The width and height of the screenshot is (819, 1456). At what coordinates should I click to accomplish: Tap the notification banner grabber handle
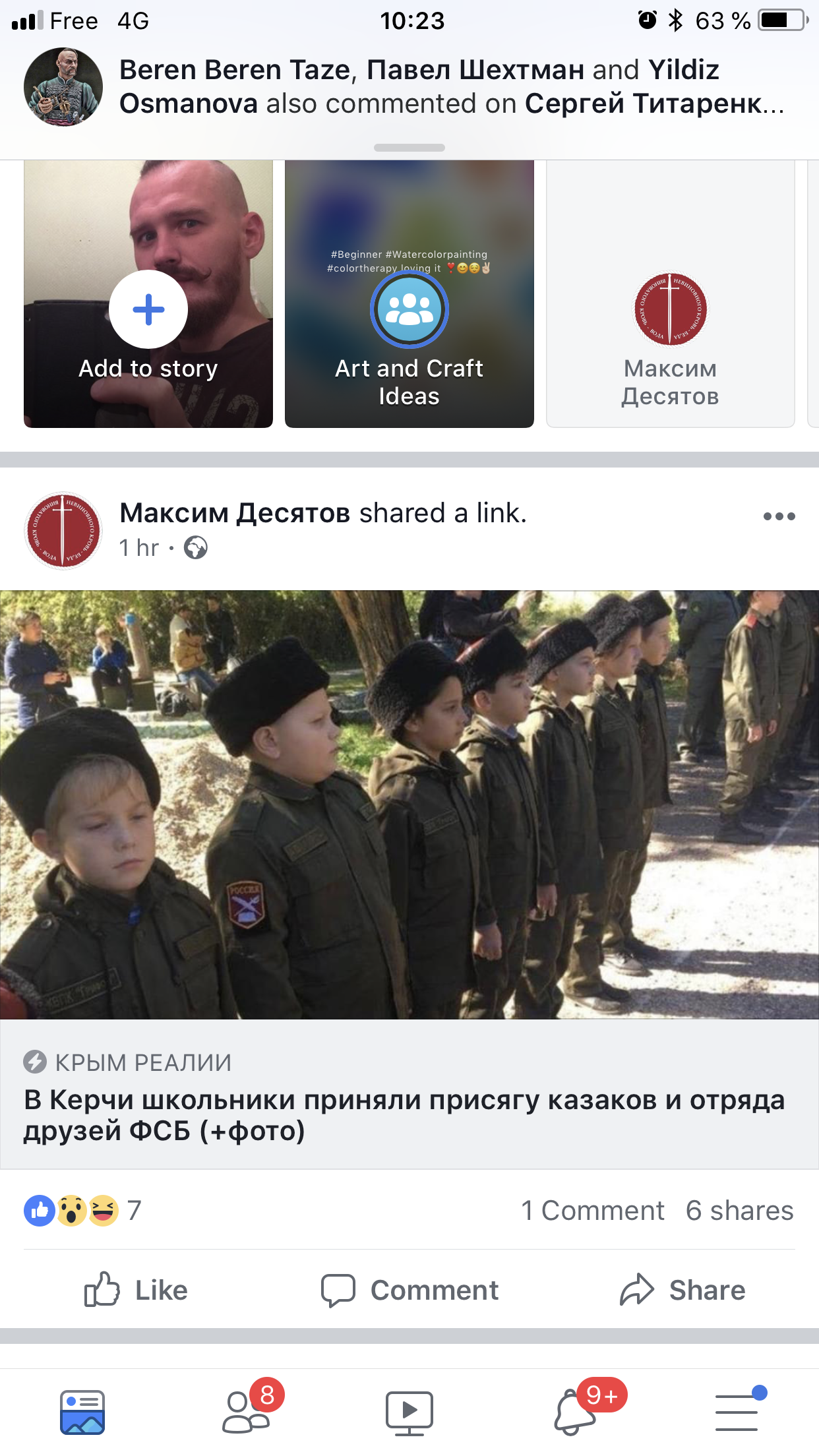tap(409, 148)
